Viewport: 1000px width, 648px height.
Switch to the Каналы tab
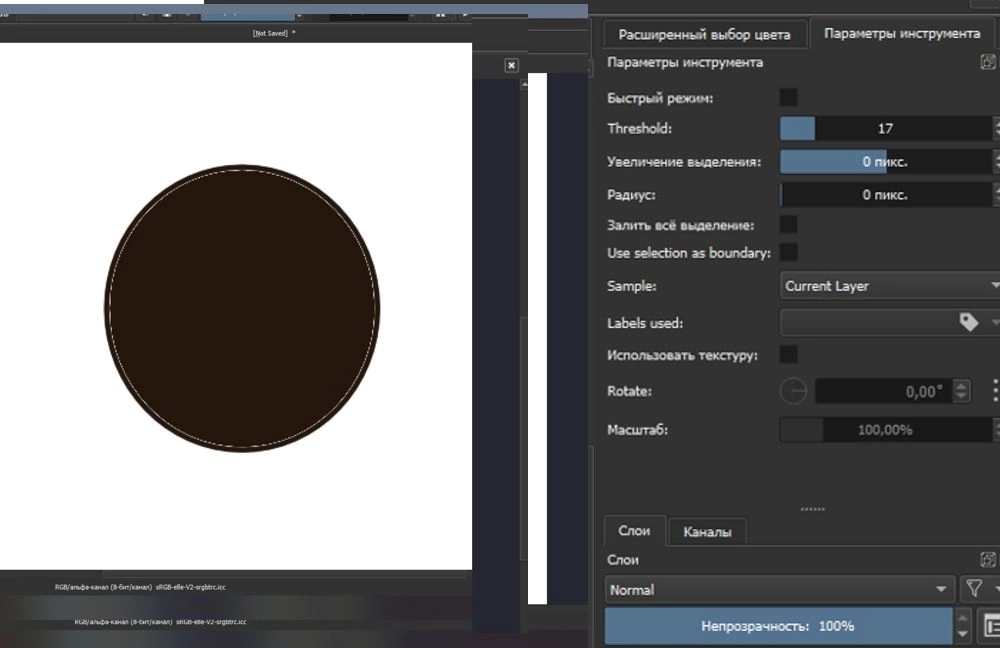707,532
